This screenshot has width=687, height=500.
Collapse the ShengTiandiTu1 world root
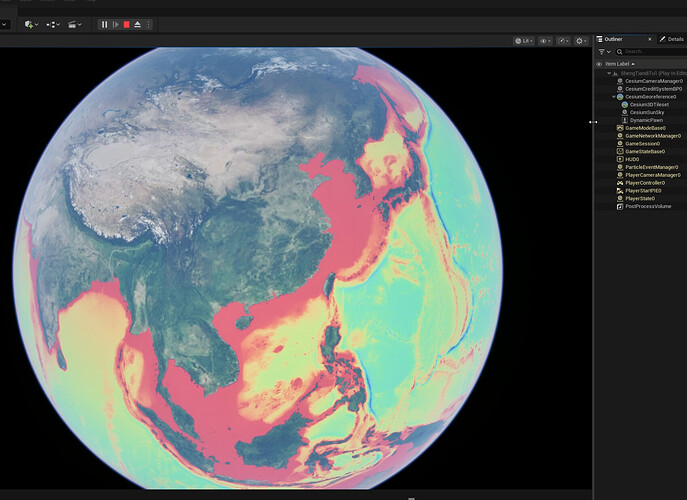[609, 74]
